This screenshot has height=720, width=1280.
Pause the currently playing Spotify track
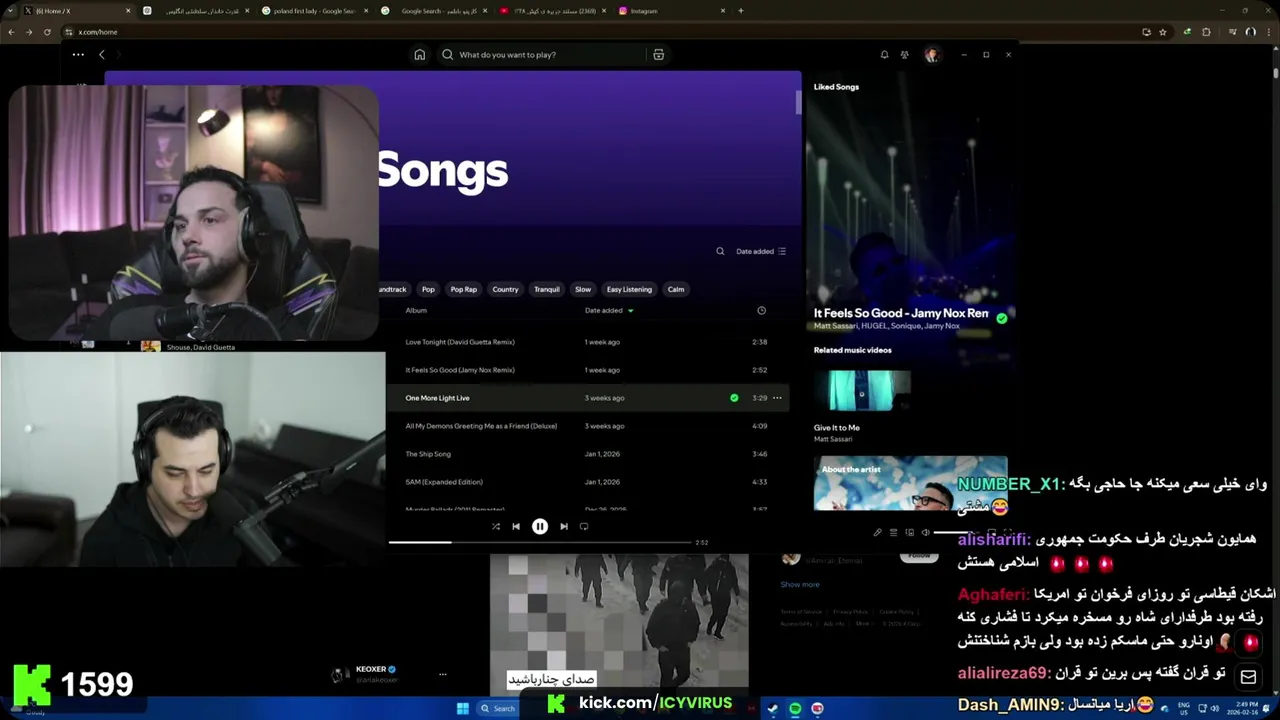point(540,526)
